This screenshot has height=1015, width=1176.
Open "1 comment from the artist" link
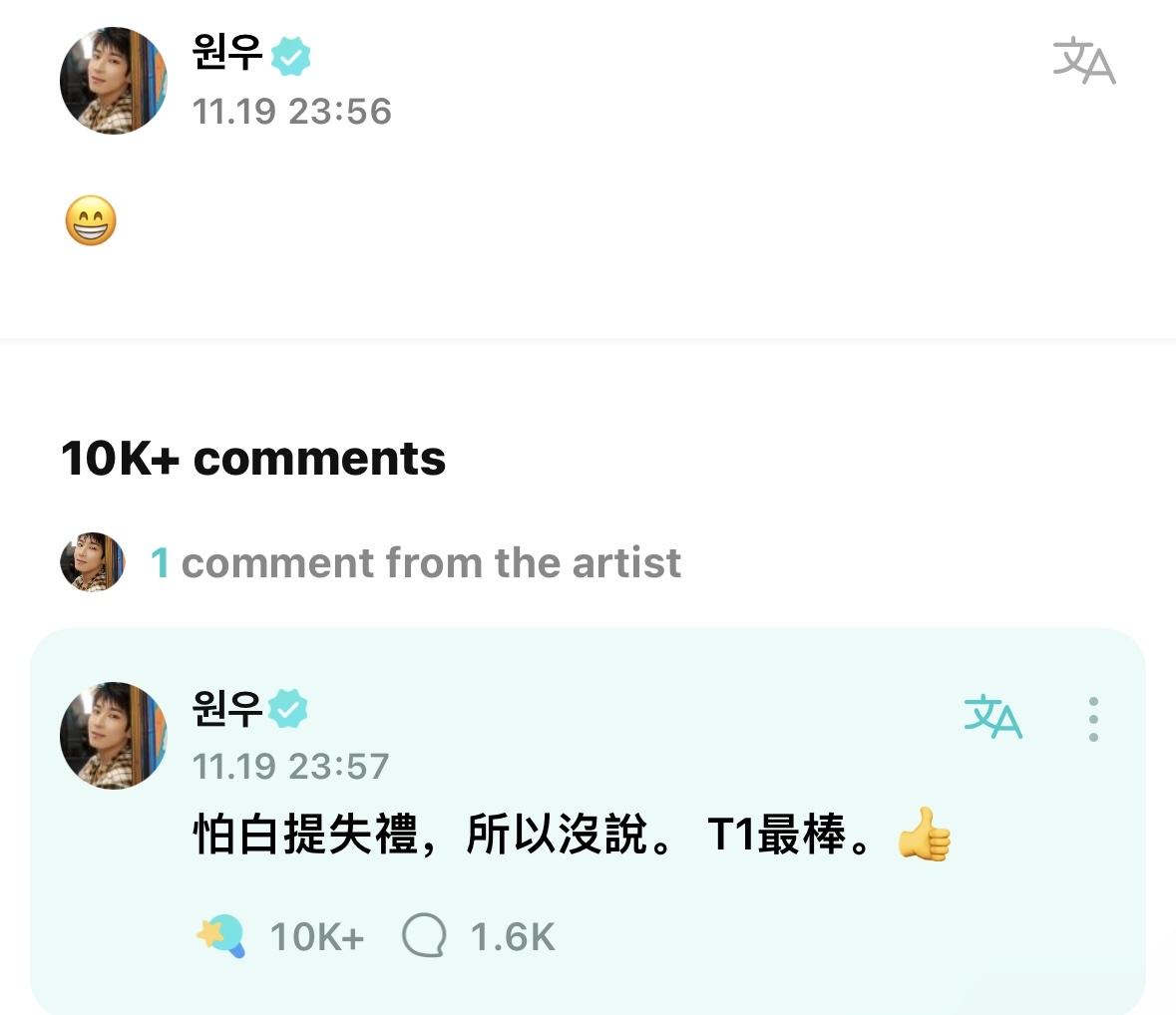coord(416,563)
